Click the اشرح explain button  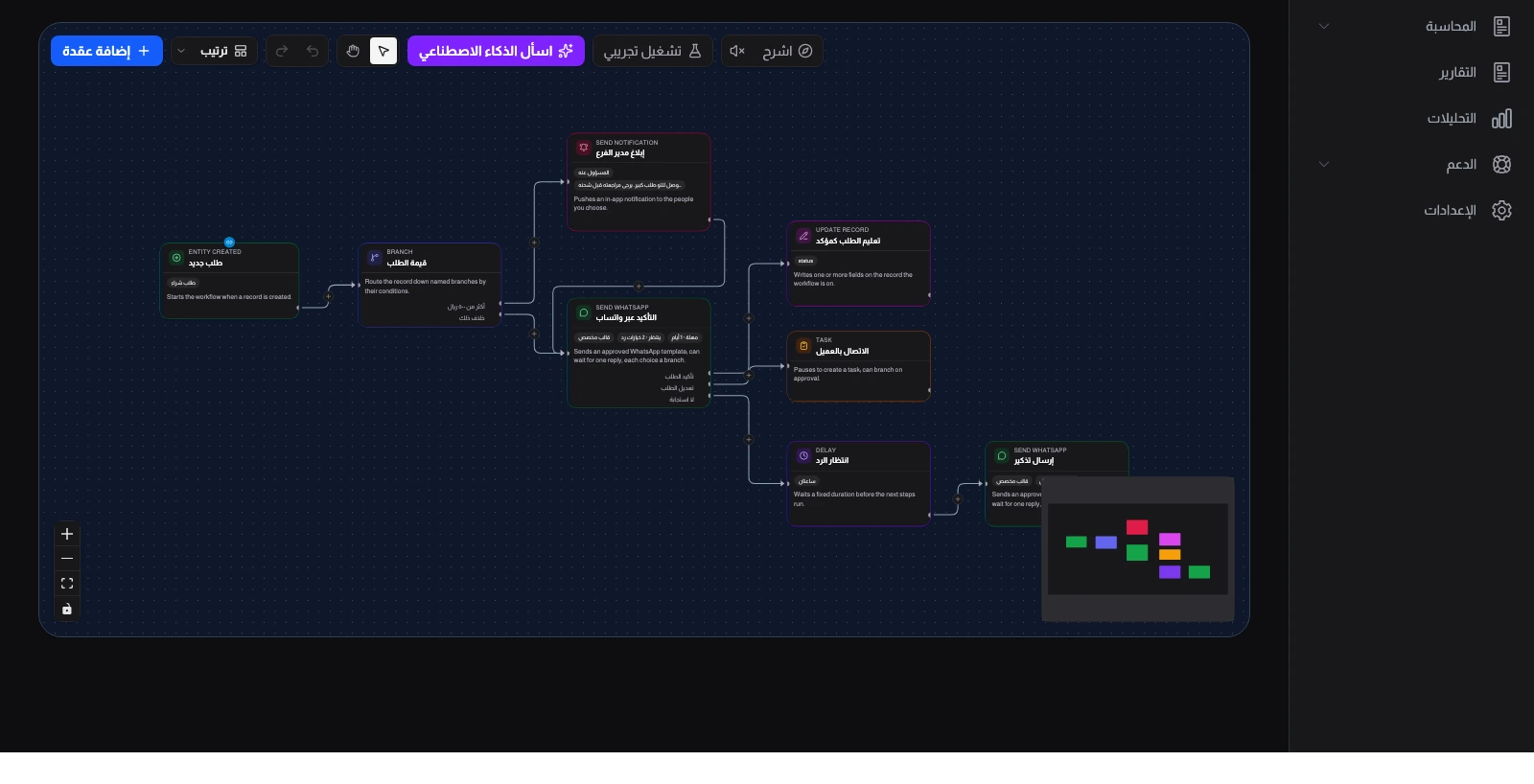tap(787, 51)
